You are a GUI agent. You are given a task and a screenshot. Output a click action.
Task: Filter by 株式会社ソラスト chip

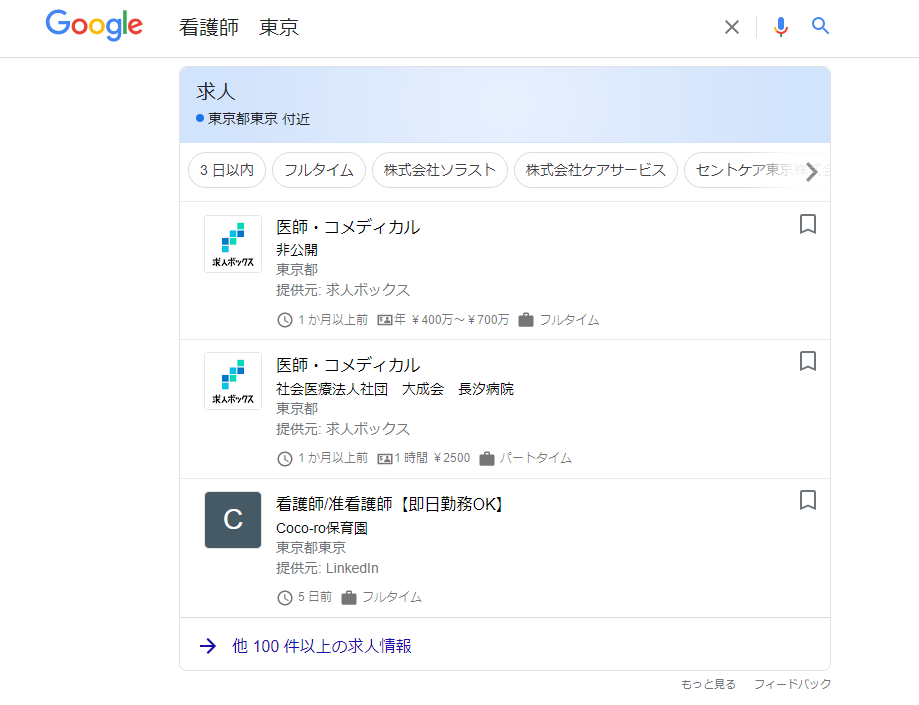[x=440, y=170]
